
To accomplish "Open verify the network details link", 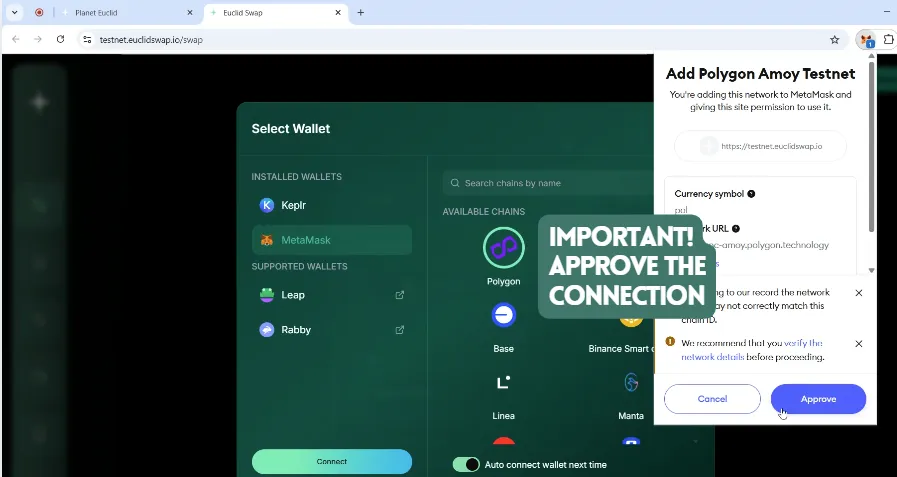I will 752,350.
